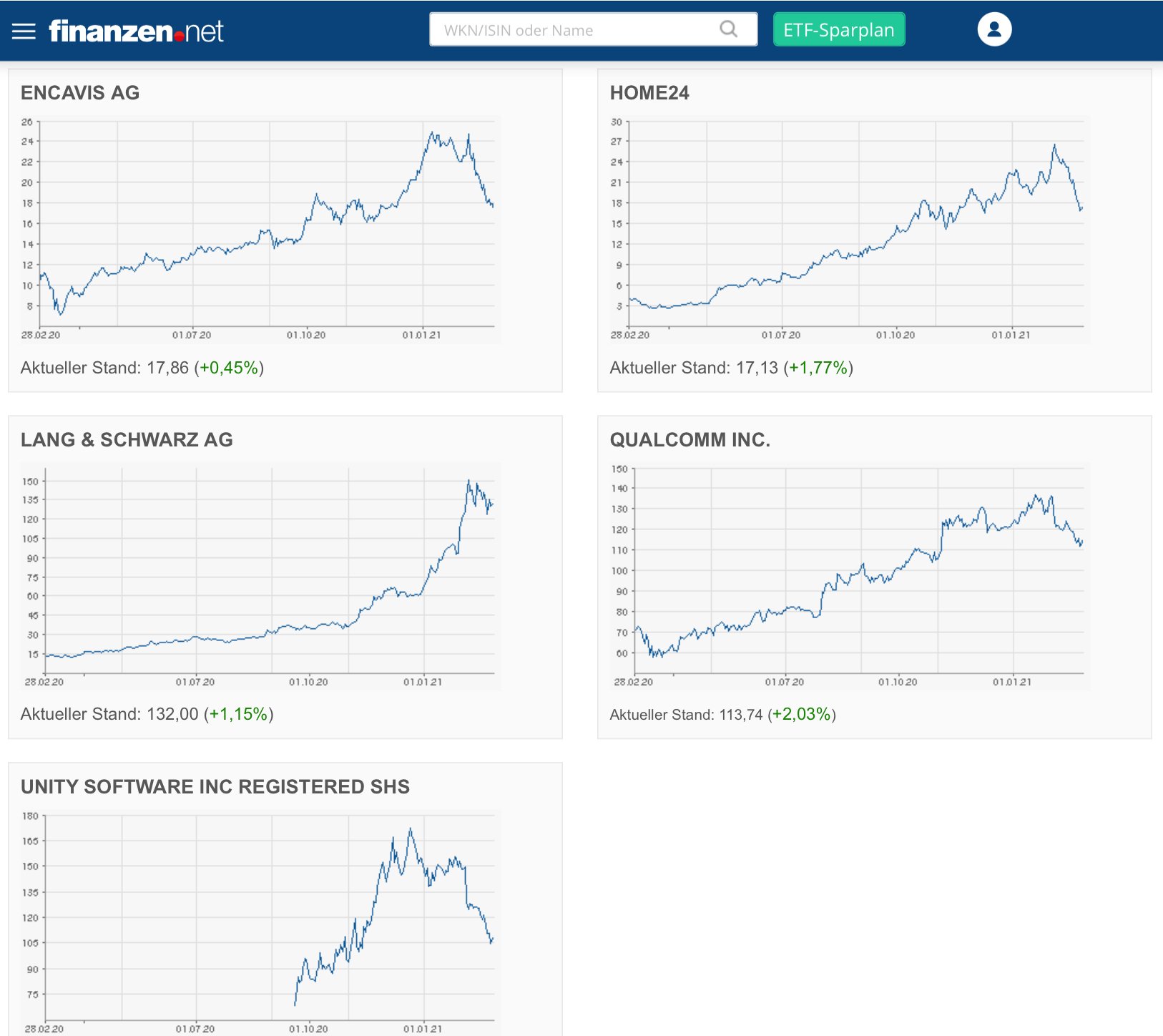Screen dimensions: 1163x1036
Task: Select Lang & Schwarz 'Aktueller Stand: 132,00' text
Action: [109, 714]
